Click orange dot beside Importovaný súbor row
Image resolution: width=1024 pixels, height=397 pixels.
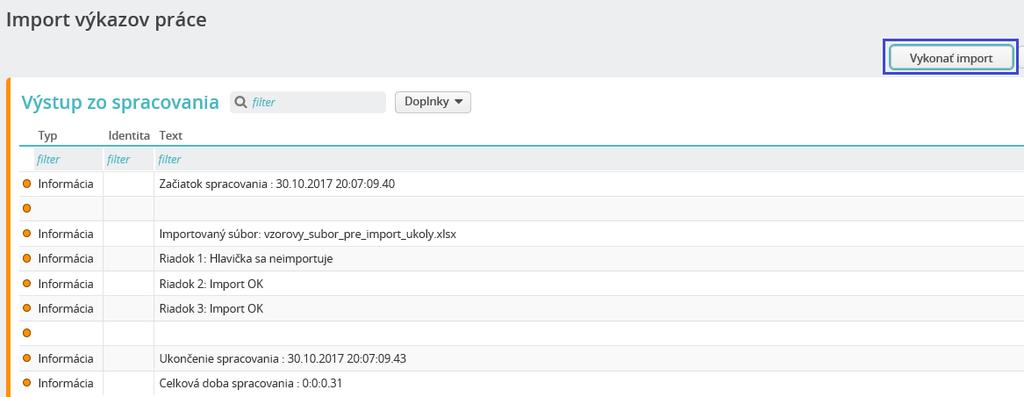[27, 234]
